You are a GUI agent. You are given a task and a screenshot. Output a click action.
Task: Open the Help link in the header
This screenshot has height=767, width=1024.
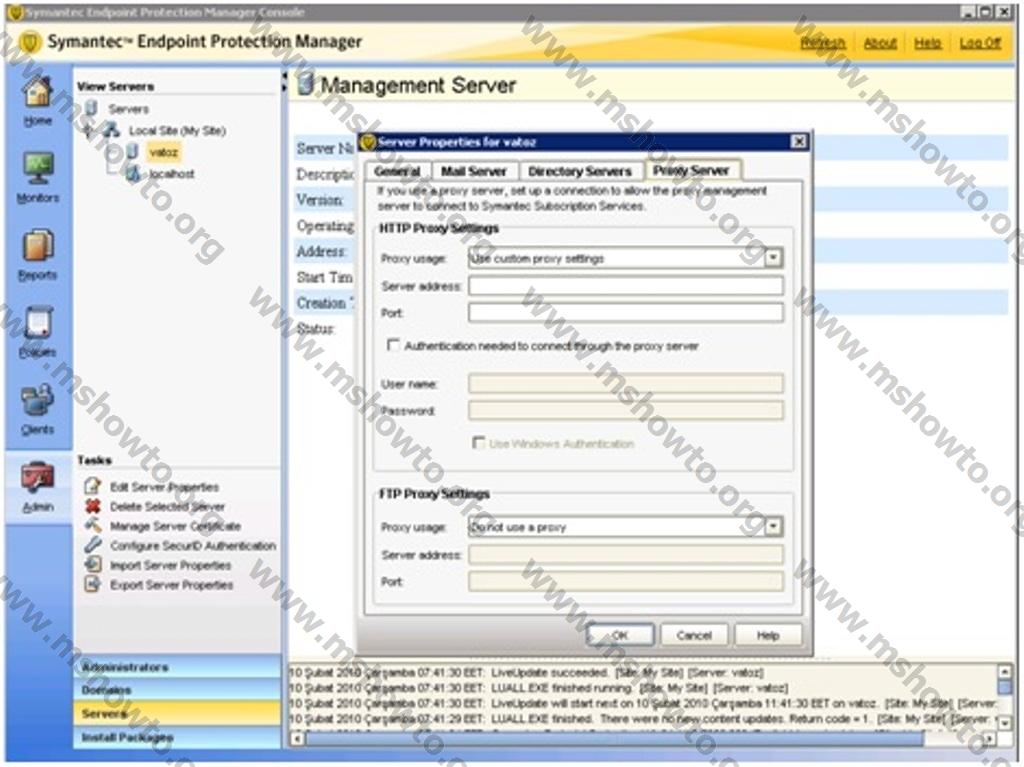pyautogui.click(x=927, y=43)
